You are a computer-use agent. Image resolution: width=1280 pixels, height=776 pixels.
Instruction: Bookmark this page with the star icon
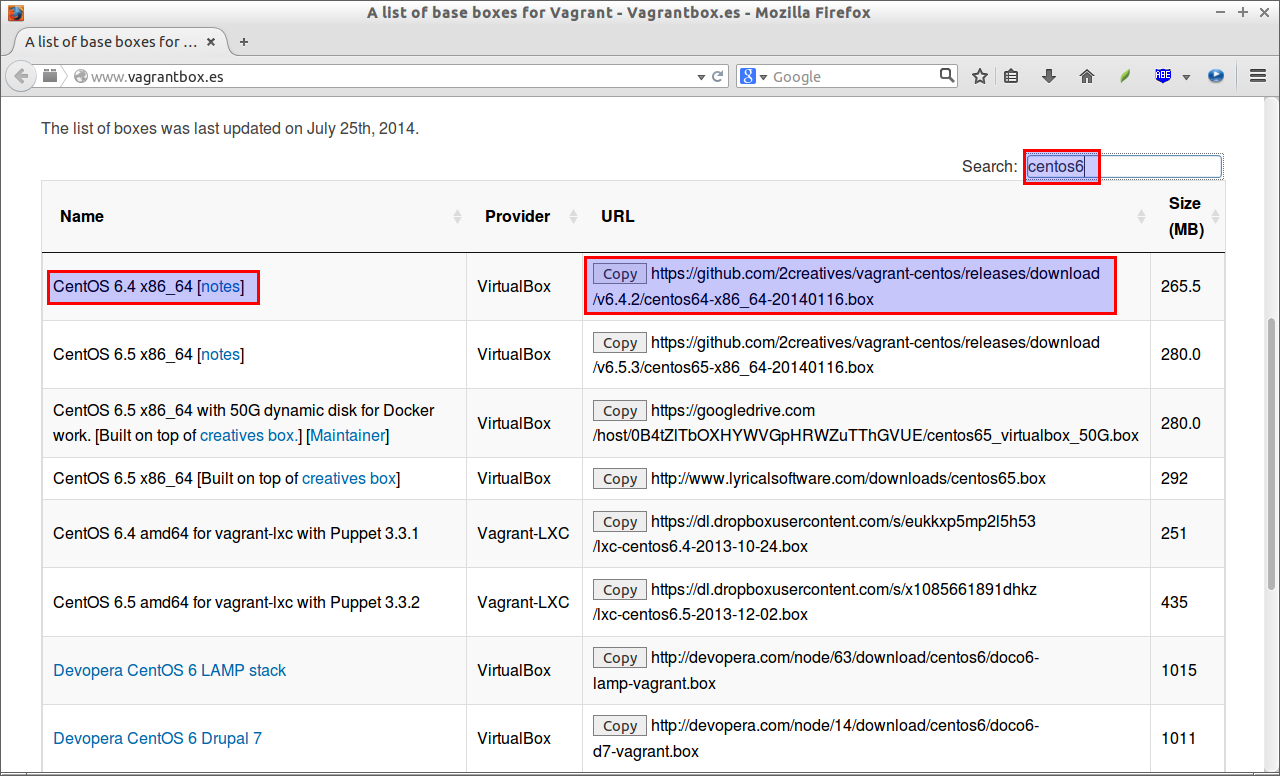980,76
